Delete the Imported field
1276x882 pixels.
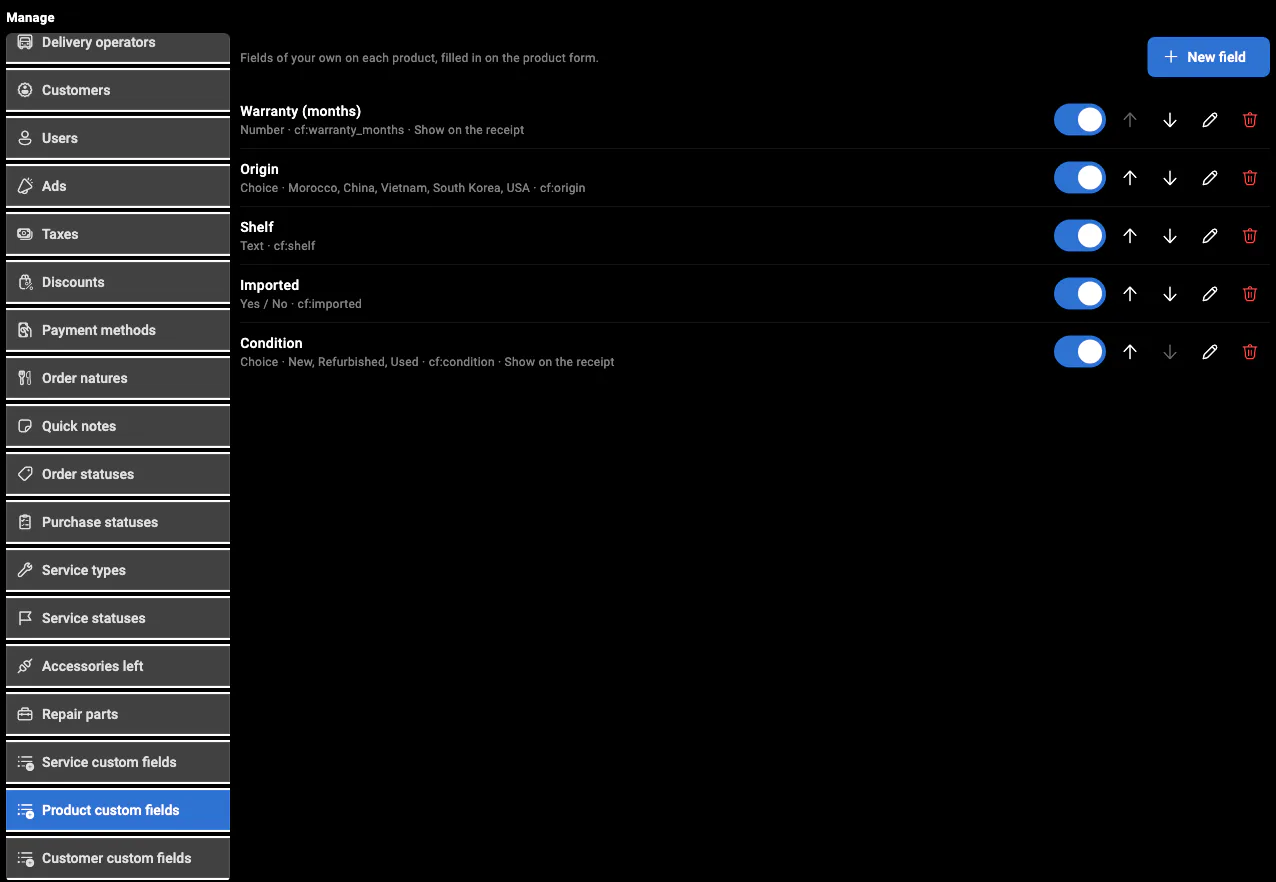point(1250,294)
